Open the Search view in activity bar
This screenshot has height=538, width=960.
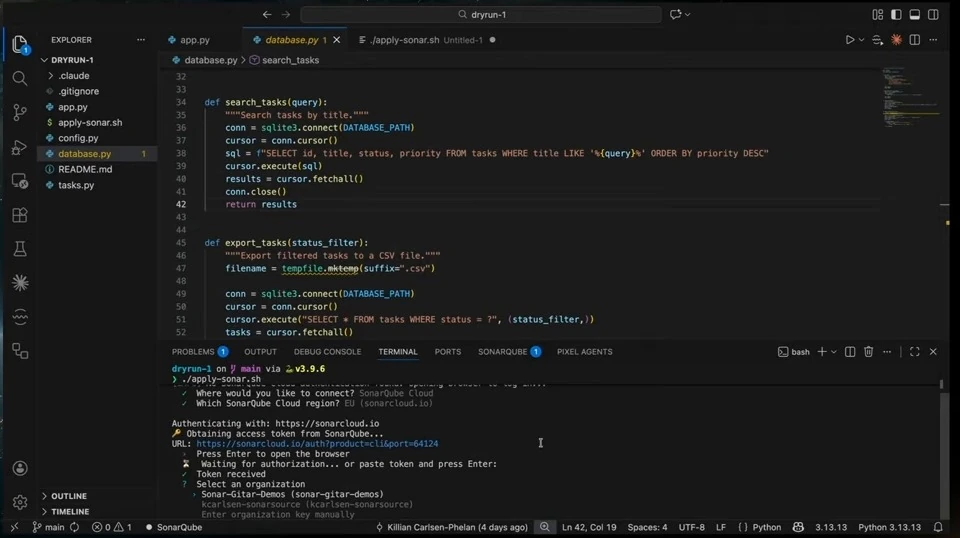pyautogui.click(x=20, y=78)
